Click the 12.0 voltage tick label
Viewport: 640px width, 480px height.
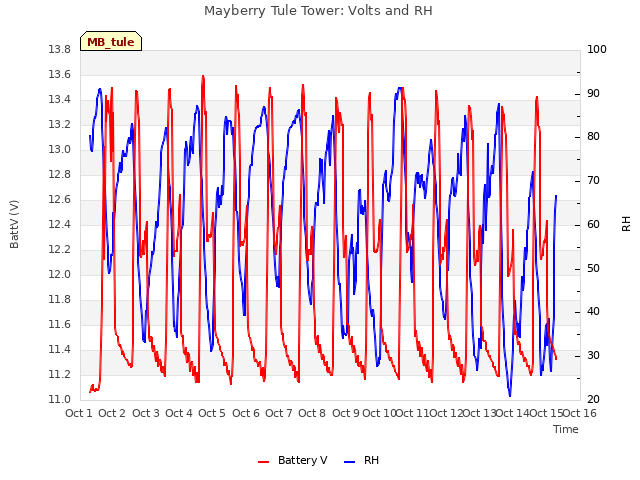tap(60, 275)
